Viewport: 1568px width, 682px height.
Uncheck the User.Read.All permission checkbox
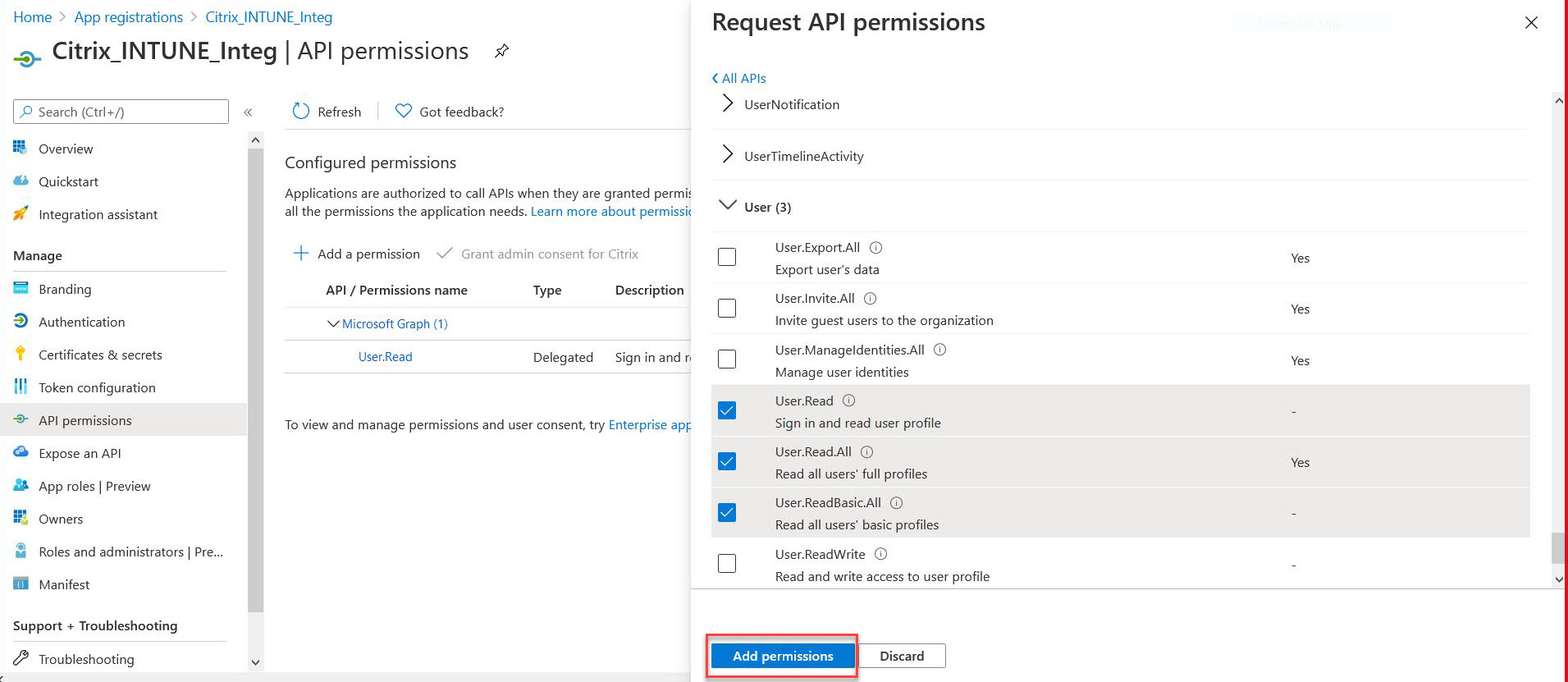(x=727, y=461)
